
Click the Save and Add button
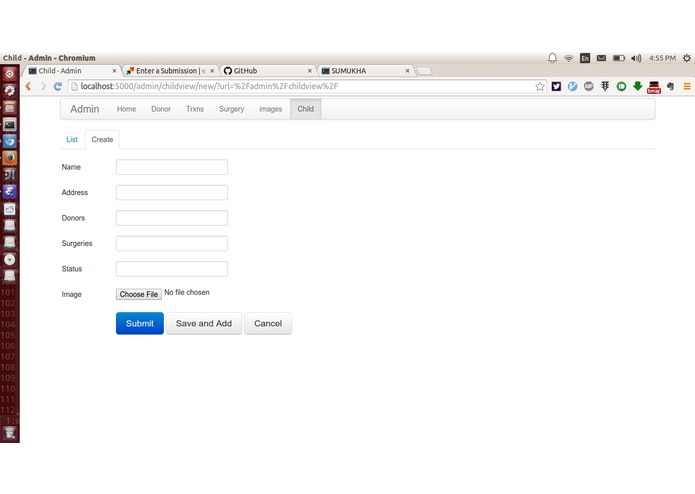(204, 323)
